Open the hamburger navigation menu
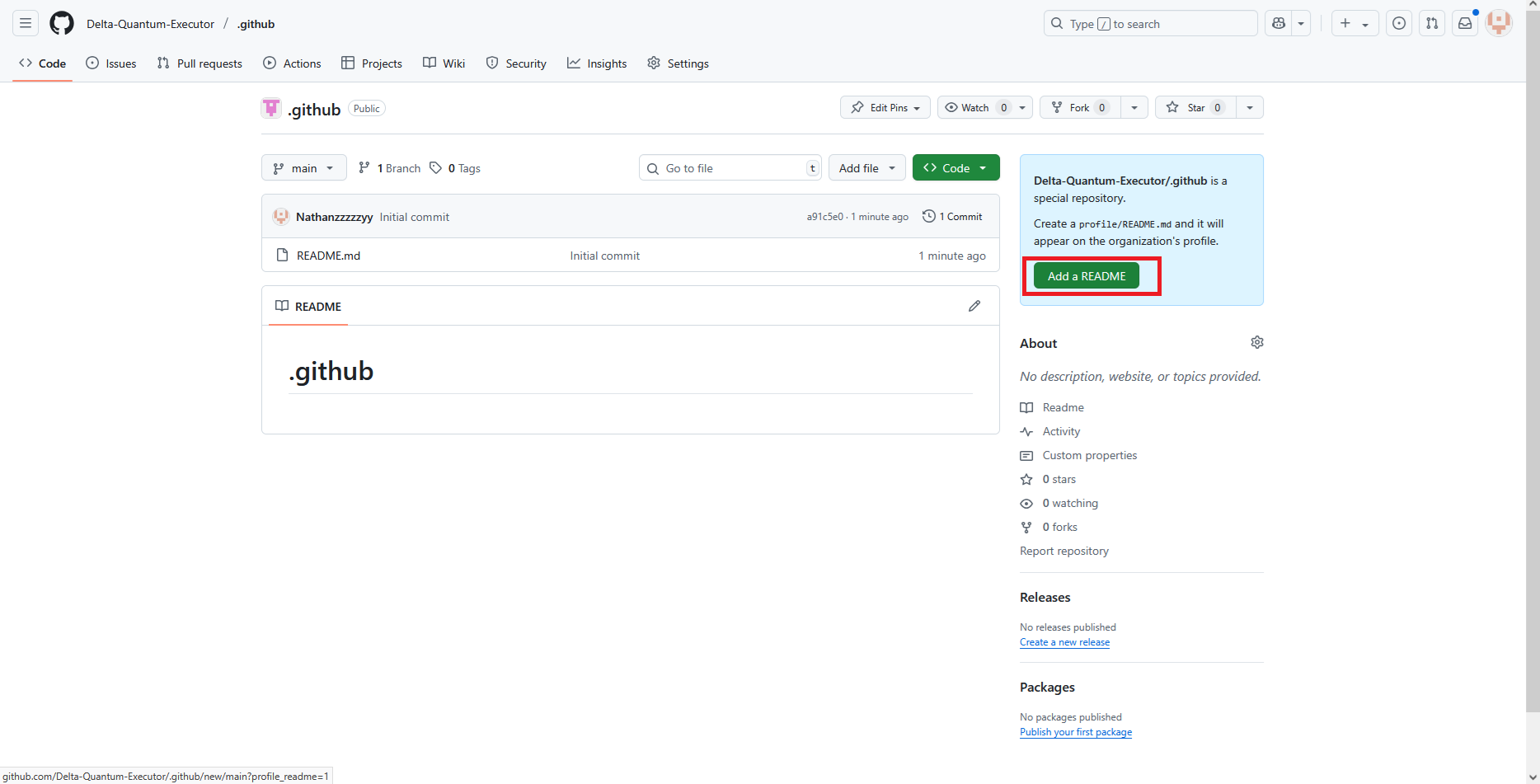The height and width of the screenshot is (784, 1540). click(x=26, y=23)
